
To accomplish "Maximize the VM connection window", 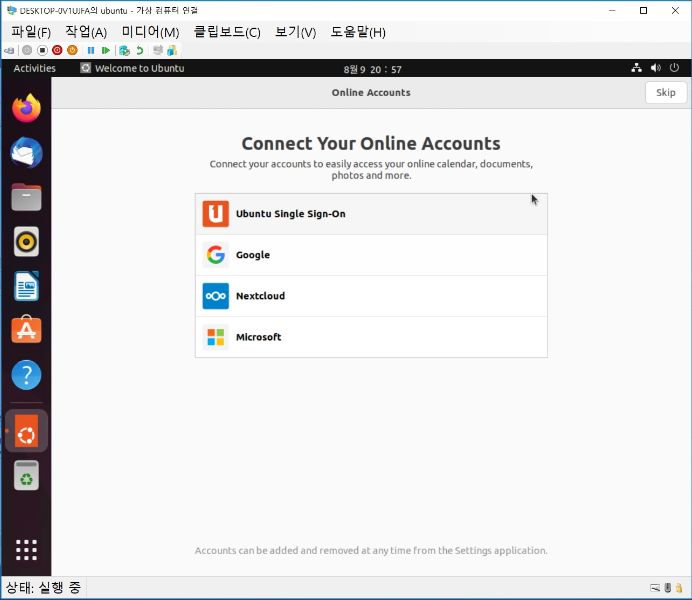I will coord(643,11).
